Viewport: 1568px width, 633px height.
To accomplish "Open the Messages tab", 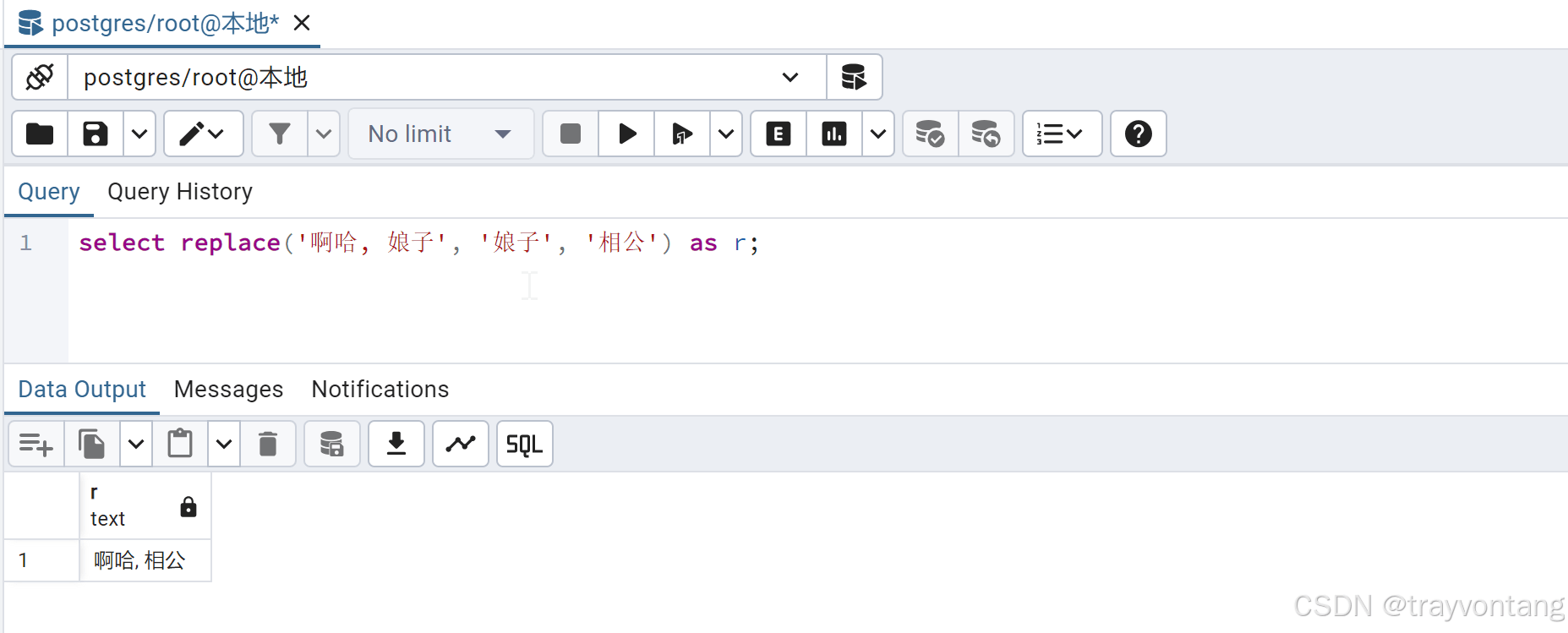I will click(228, 390).
